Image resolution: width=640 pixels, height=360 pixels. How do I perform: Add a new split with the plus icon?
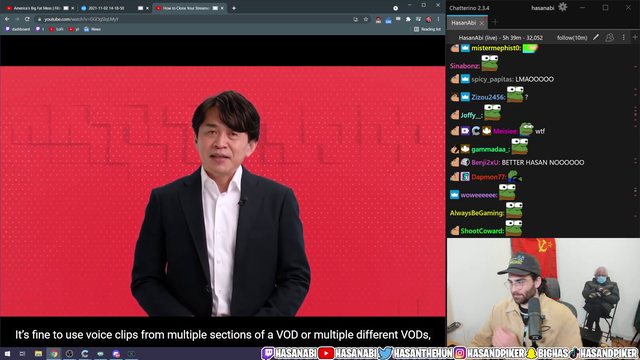pos(635,38)
